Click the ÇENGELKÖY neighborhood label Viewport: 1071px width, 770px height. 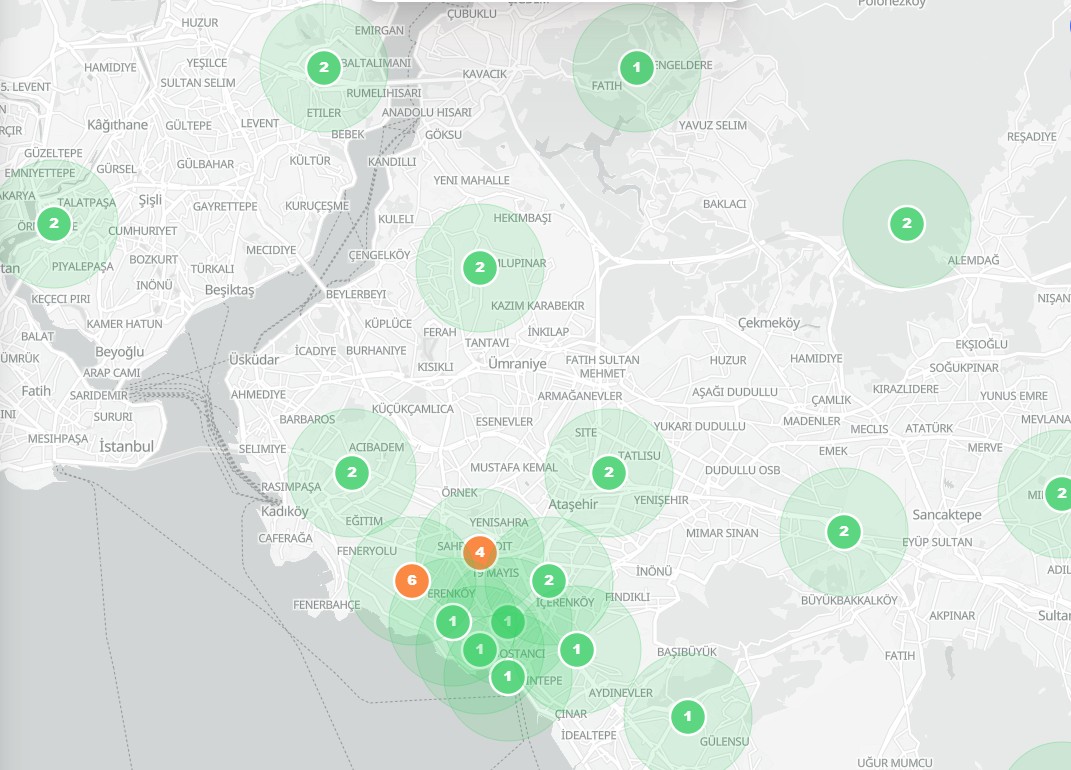tap(379, 255)
